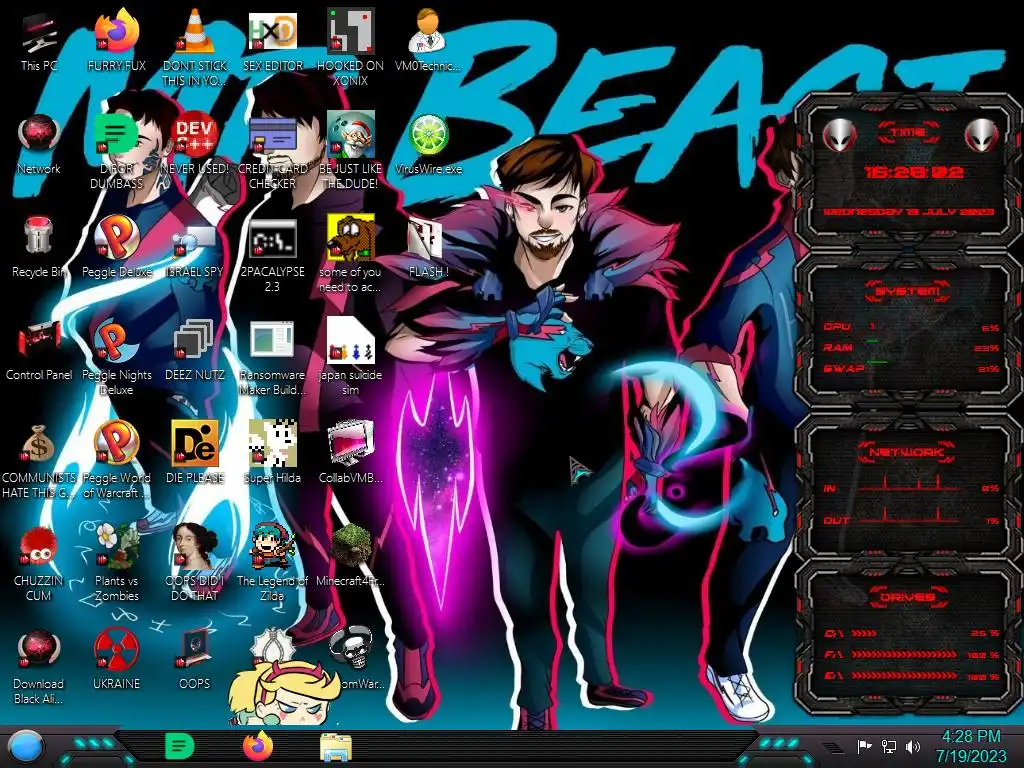Click the left alien head in TIME widget
This screenshot has width=1024, height=768.
839,135
